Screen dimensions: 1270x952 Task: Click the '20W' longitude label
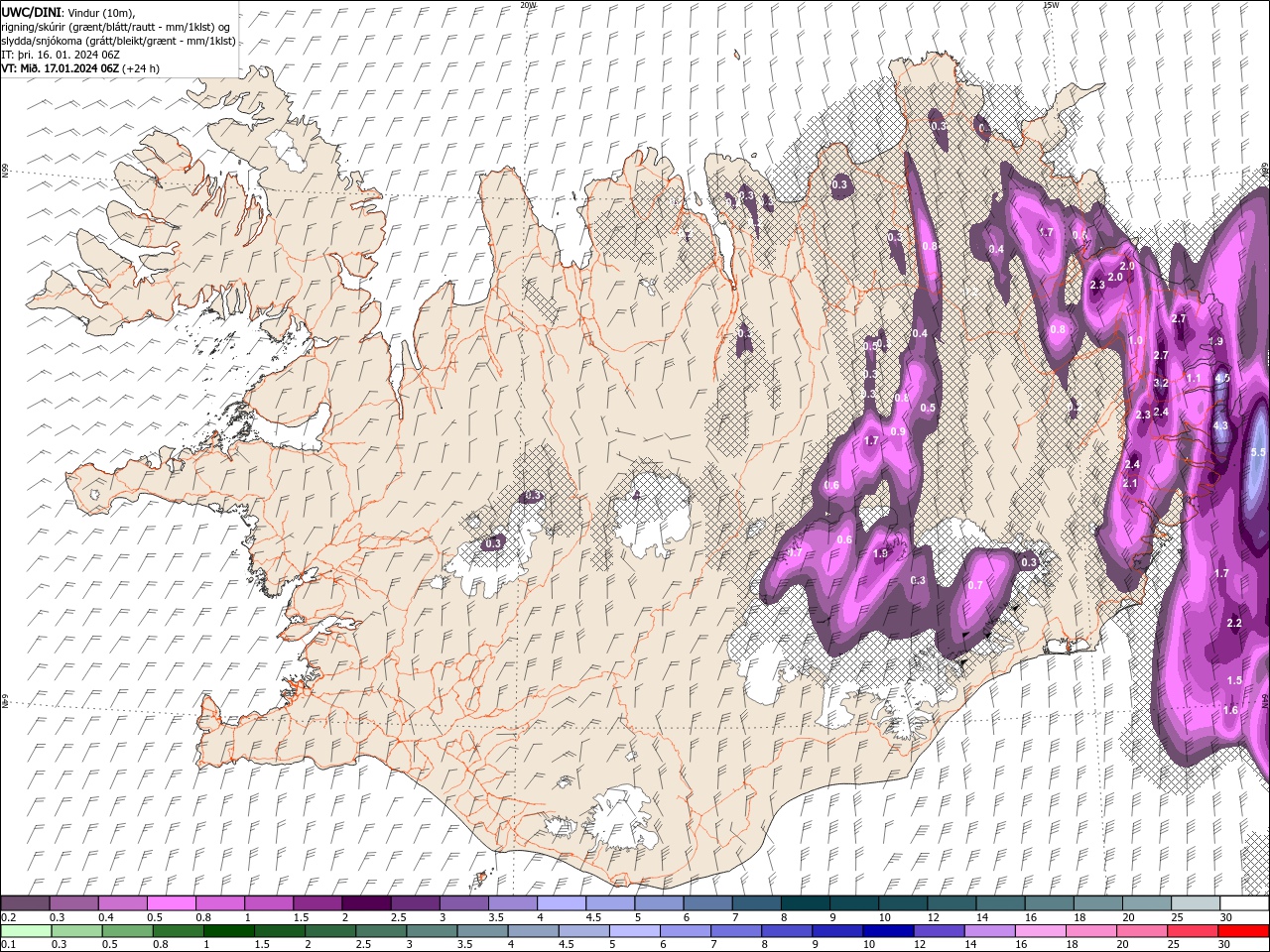[528, 5]
